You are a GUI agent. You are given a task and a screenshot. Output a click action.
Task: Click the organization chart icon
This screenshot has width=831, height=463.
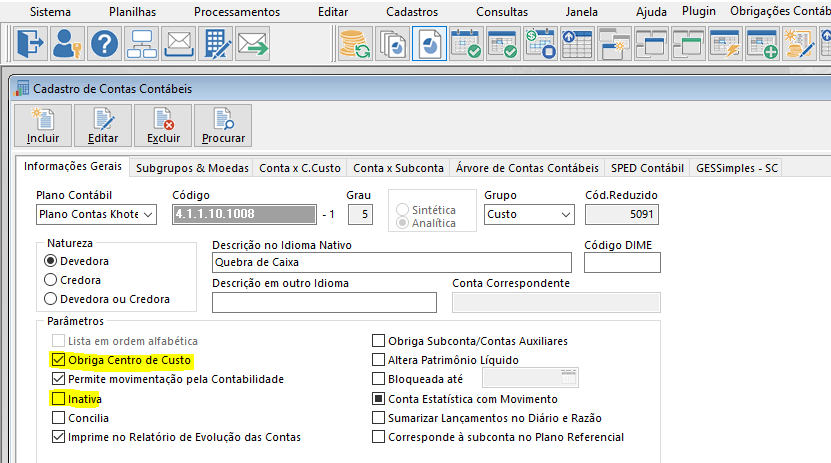[142, 43]
